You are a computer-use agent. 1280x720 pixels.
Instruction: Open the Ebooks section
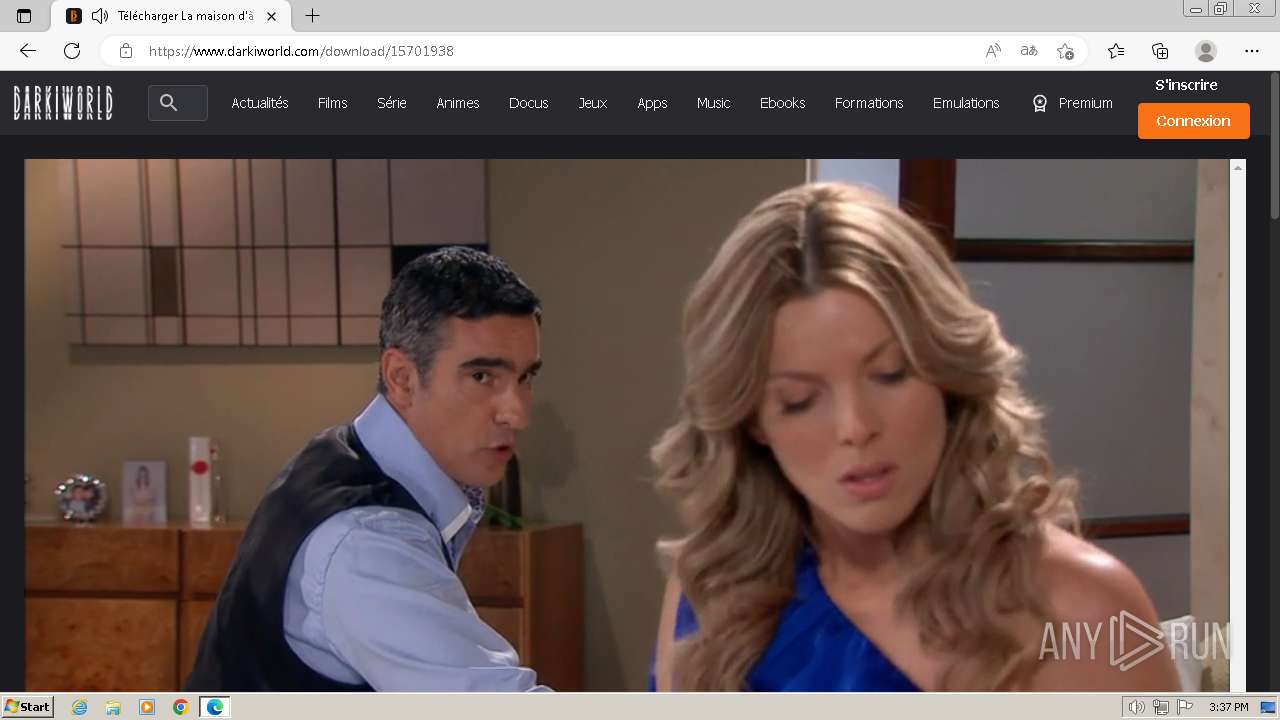pos(783,103)
